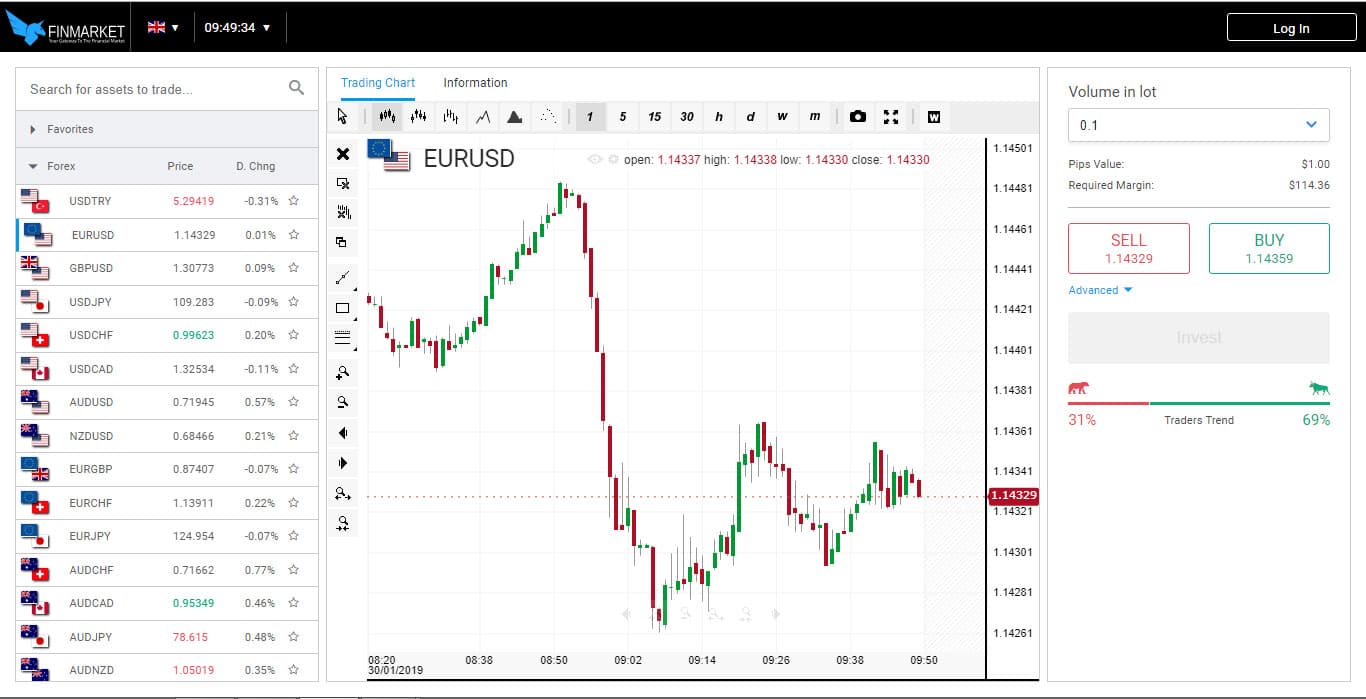This screenshot has height=699, width=1366.
Task: Set monthly 'm' timeframe
Action: click(815, 117)
